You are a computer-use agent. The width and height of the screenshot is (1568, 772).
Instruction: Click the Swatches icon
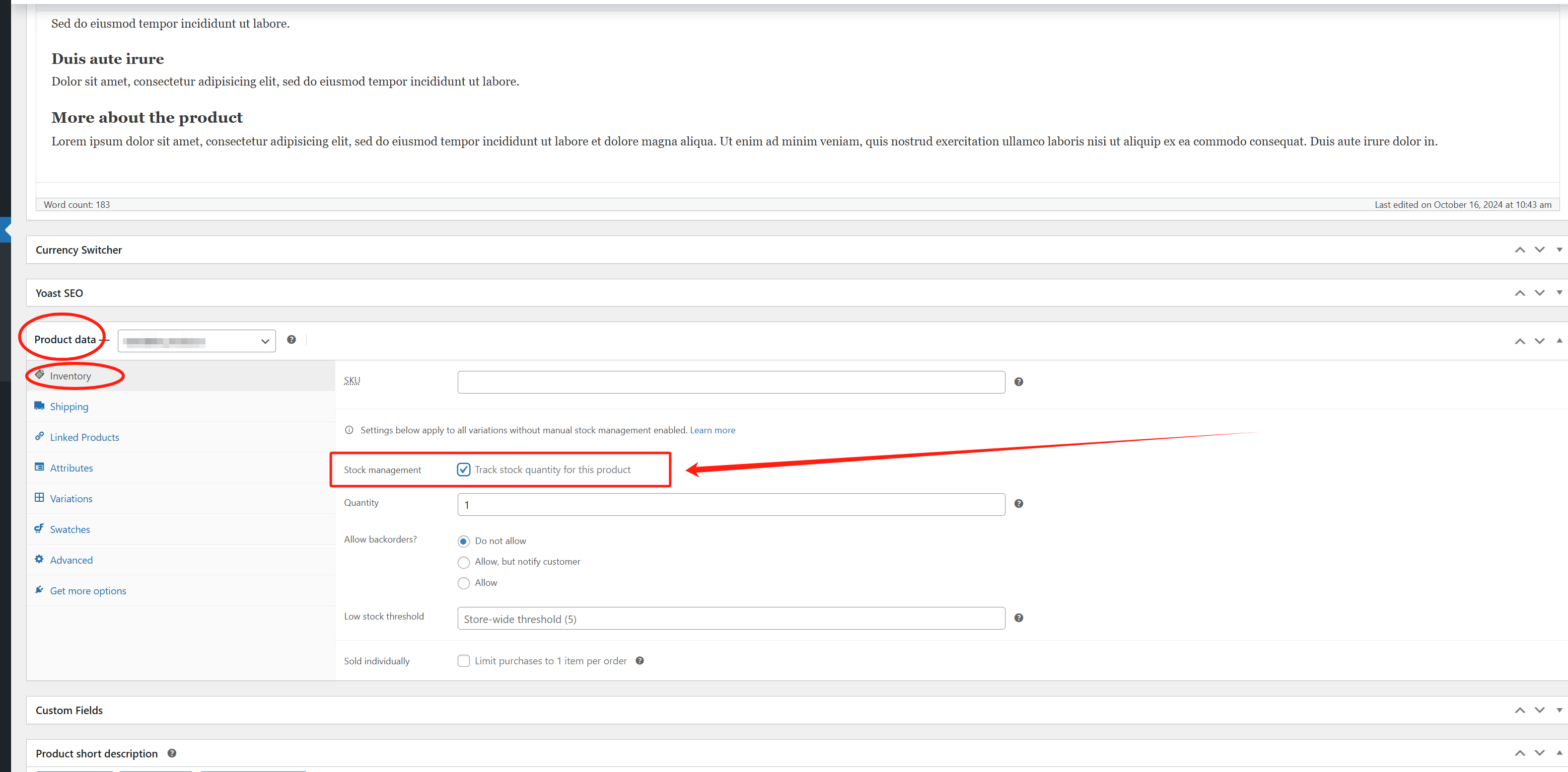click(39, 528)
